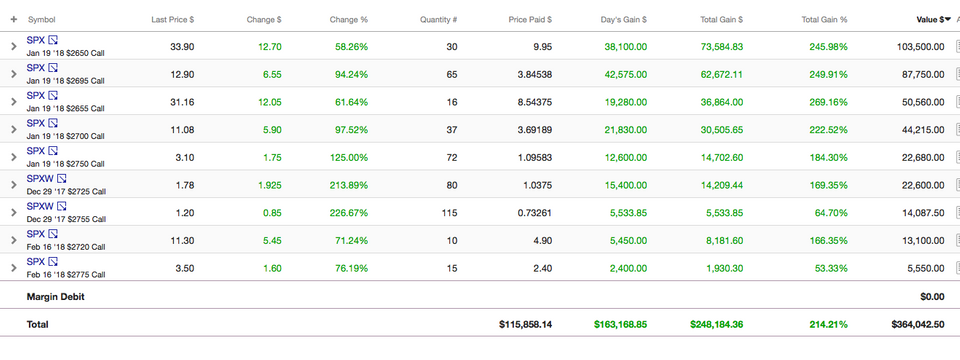Expand the Dec 29 '17 $2725 Call row
Image resolution: width=960 pixels, height=360 pixels.
coord(13,184)
